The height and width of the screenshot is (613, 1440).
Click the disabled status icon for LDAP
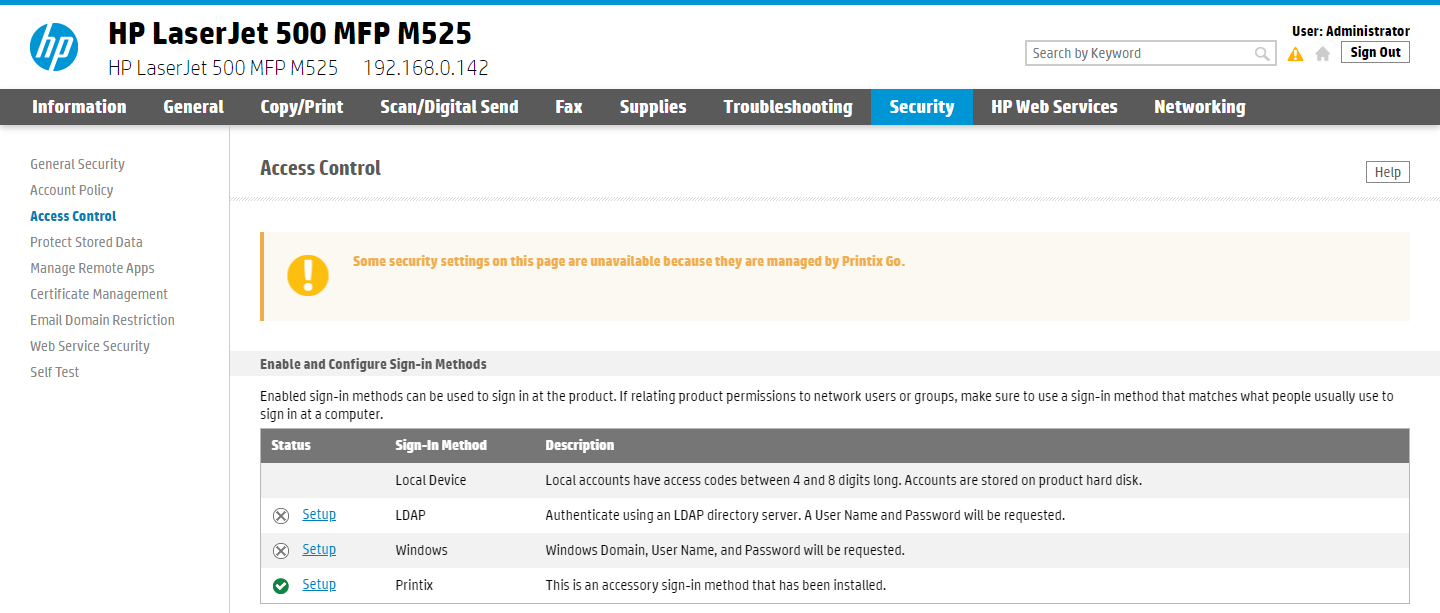(x=281, y=516)
